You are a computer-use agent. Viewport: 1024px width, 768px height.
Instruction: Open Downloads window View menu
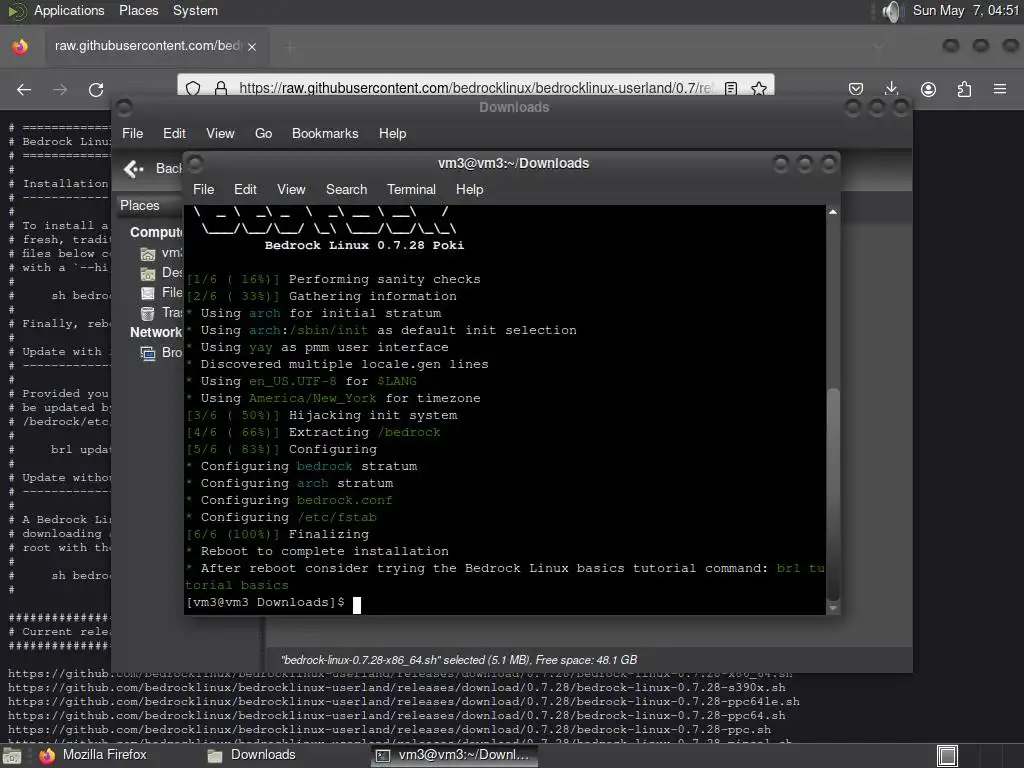220,133
